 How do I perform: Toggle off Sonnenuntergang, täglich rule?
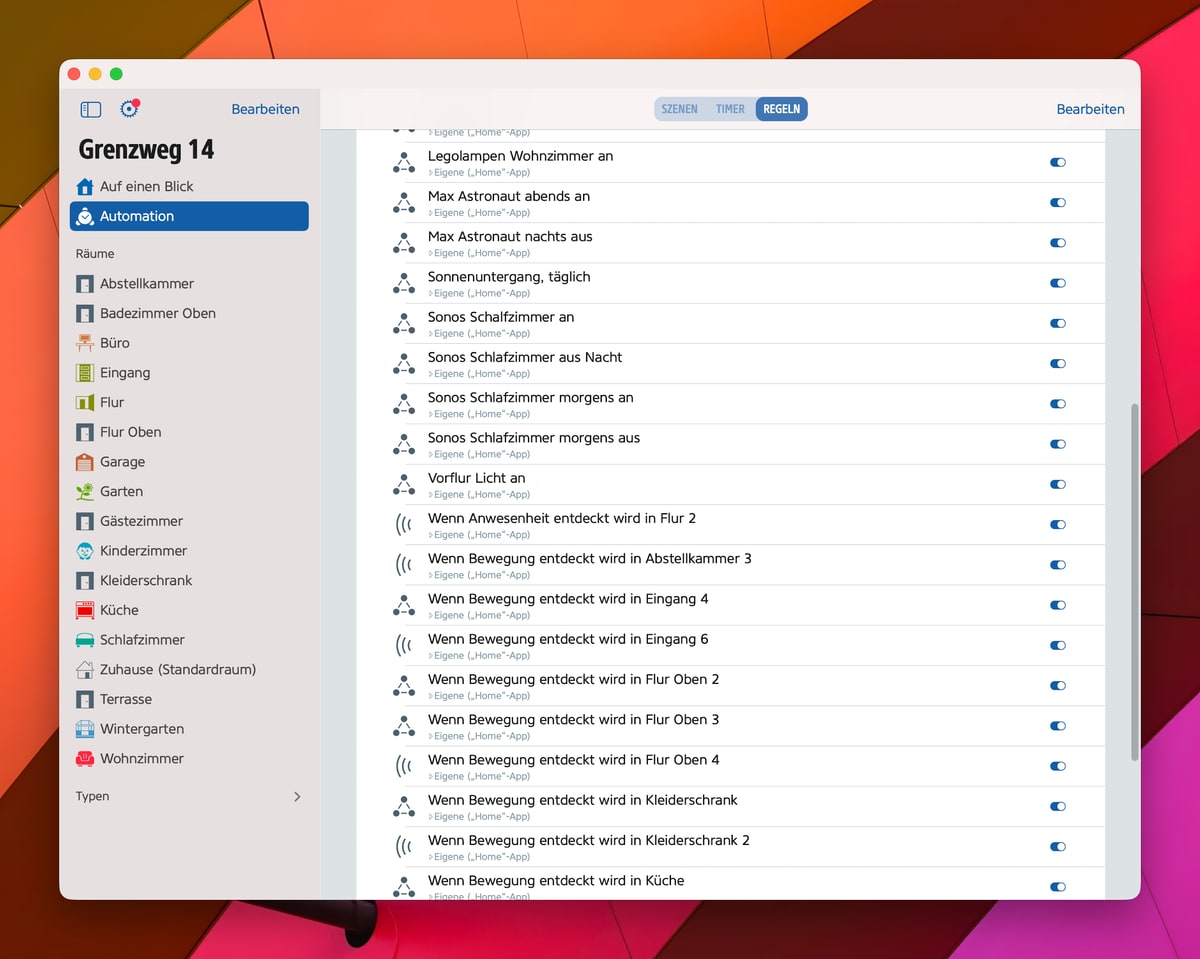pyautogui.click(x=1057, y=283)
